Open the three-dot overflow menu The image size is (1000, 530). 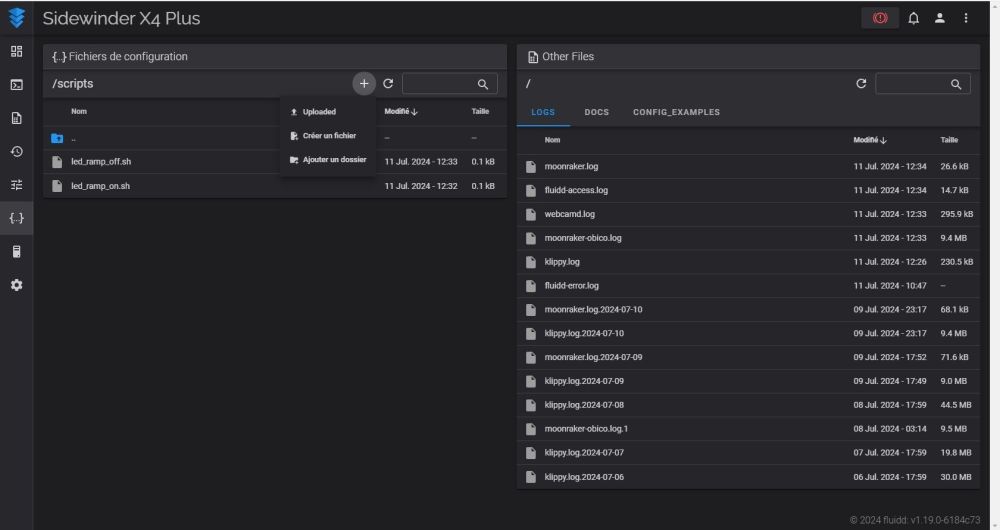[966, 18]
